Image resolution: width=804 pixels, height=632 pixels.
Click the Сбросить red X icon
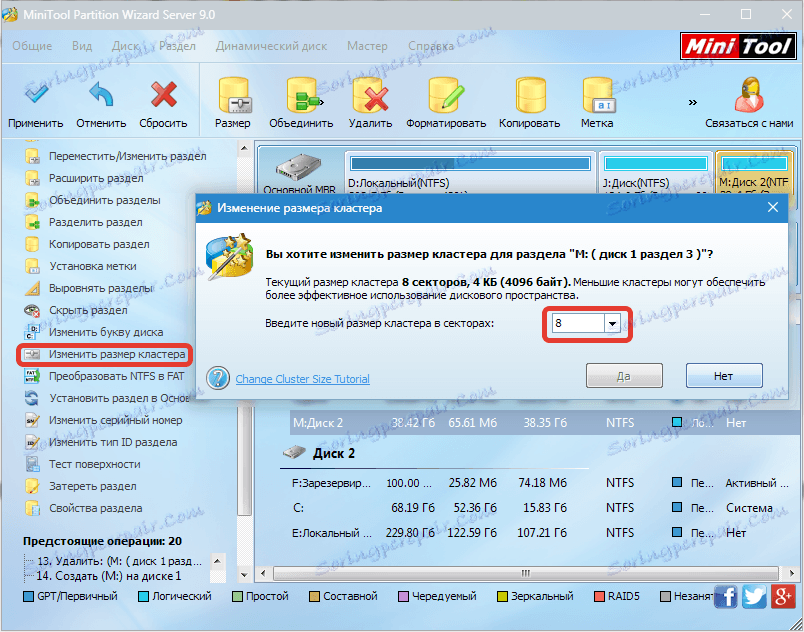click(164, 94)
